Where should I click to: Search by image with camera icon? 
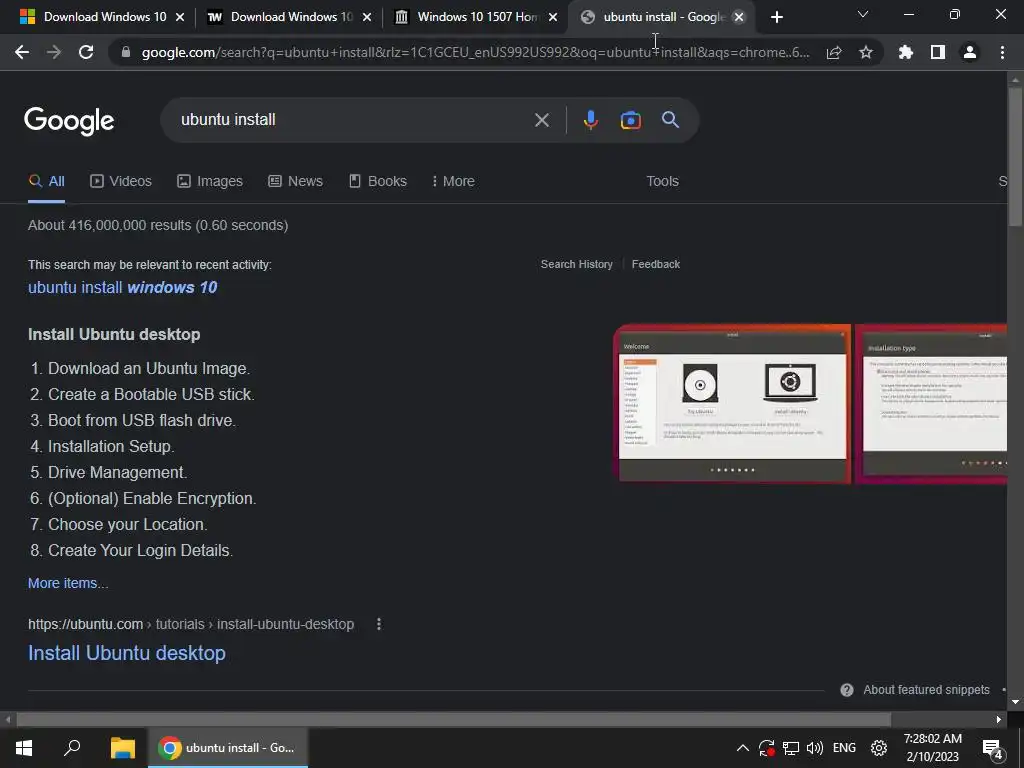[x=630, y=120]
